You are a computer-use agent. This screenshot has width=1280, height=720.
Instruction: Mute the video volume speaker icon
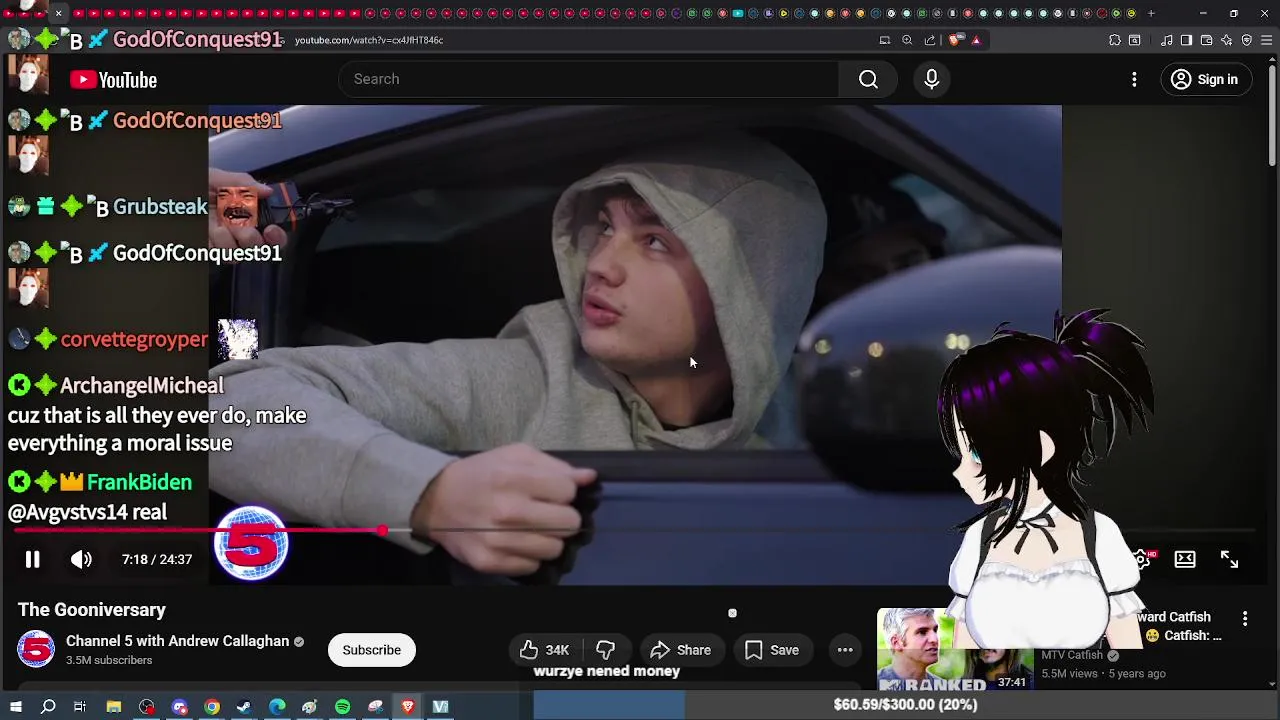point(81,560)
